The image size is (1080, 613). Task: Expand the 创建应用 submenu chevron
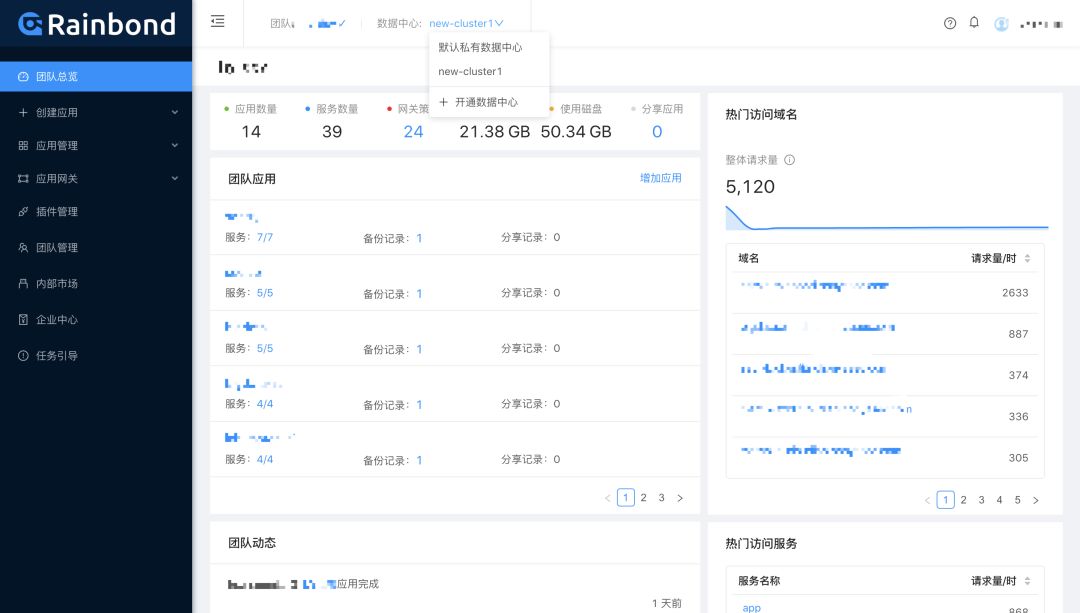[175, 112]
